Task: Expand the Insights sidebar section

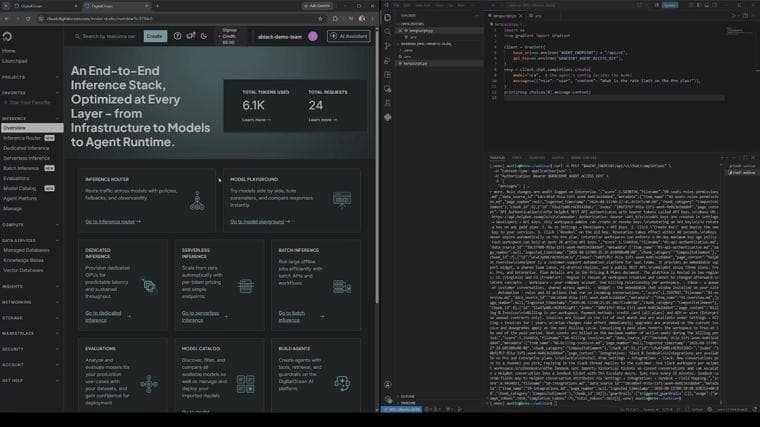Action: [x=31, y=286]
